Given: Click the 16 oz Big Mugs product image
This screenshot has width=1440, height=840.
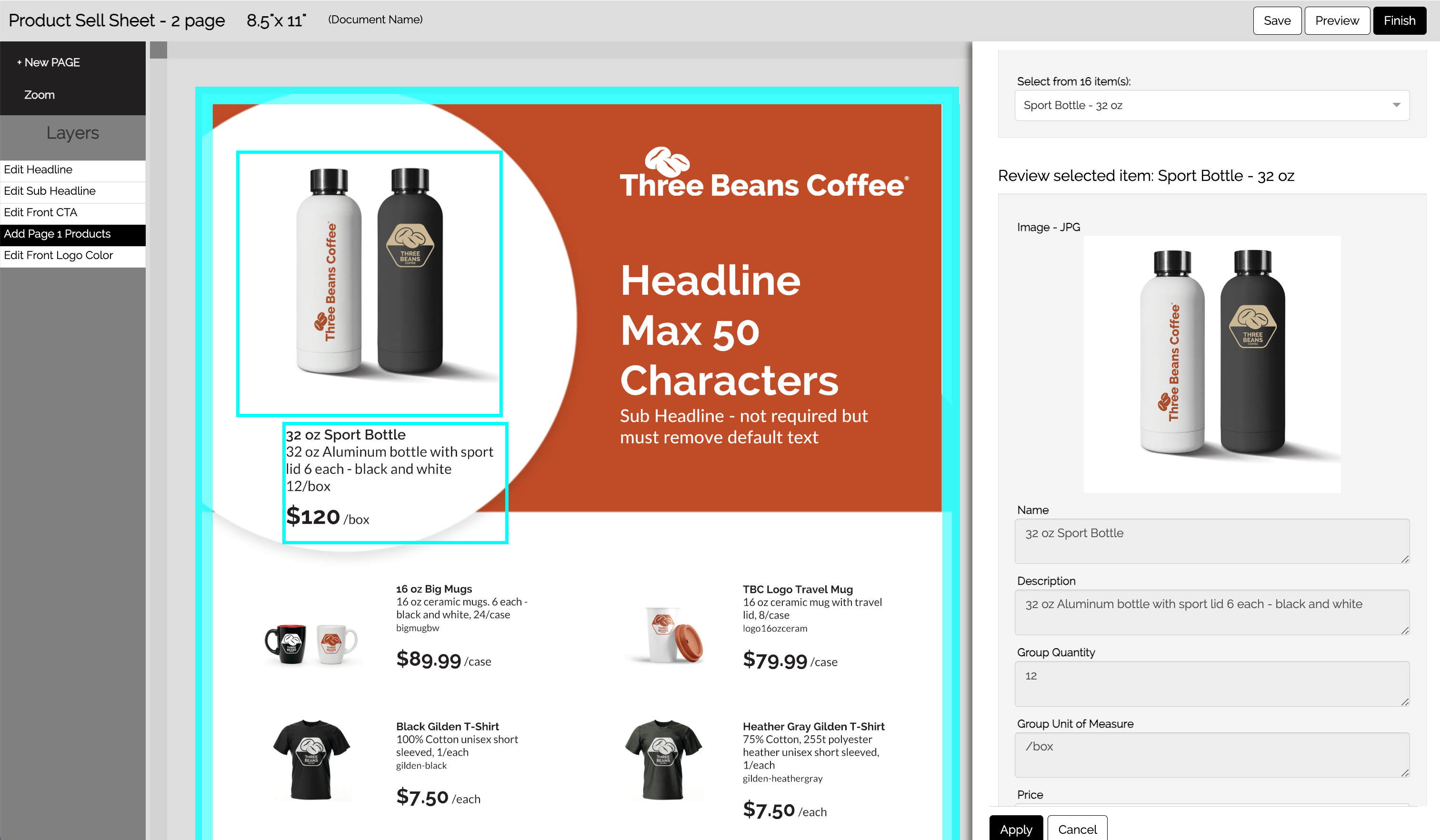Looking at the screenshot, I should pyautogui.click(x=311, y=643).
